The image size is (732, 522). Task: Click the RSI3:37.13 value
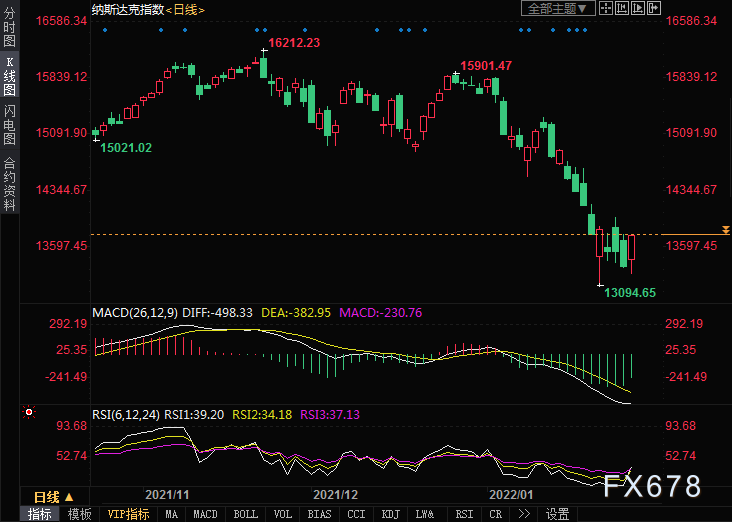tap(330, 415)
